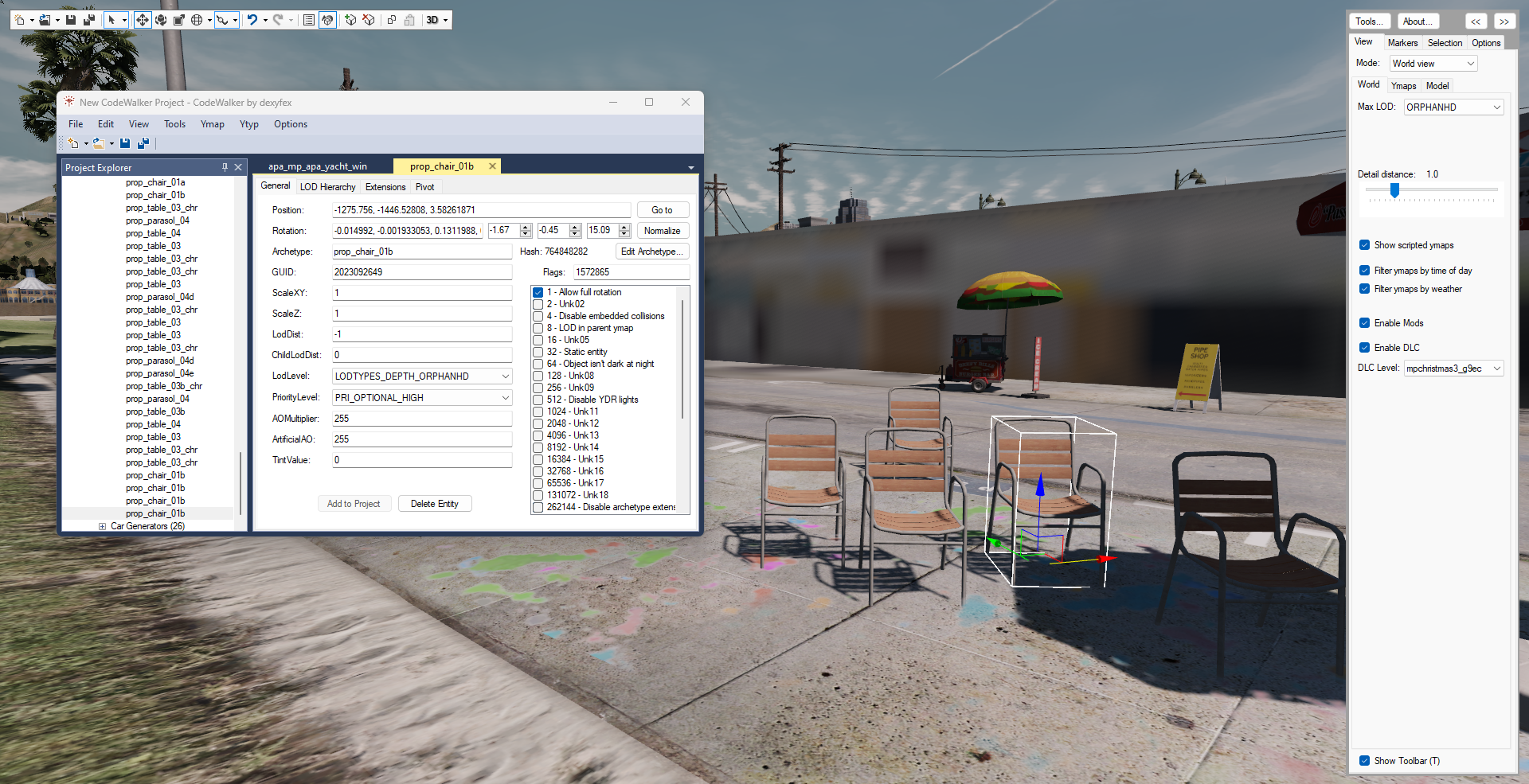The image size is (1529, 784).
Task: Activate the Scale widget tool
Action: point(179,20)
